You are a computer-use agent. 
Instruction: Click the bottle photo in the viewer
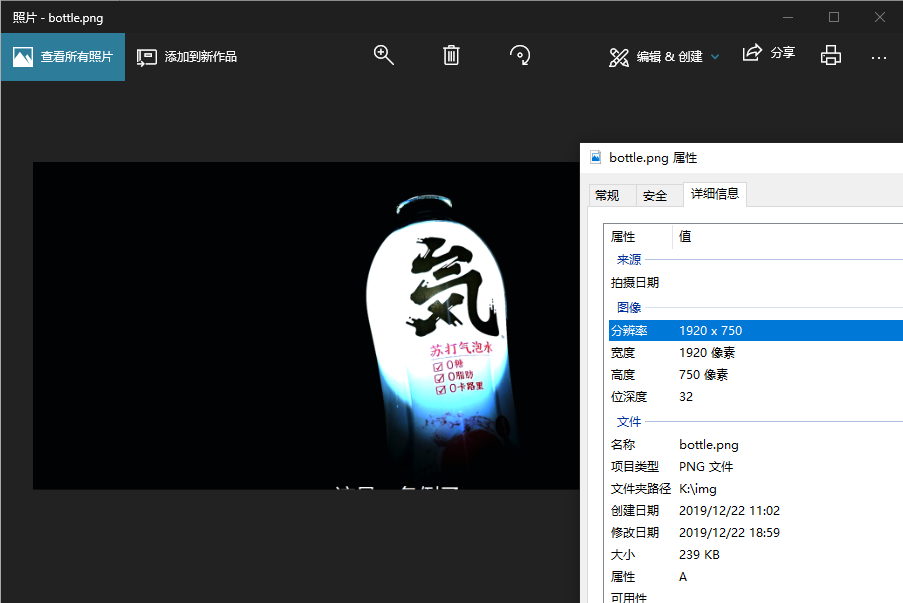click(306, 326)
